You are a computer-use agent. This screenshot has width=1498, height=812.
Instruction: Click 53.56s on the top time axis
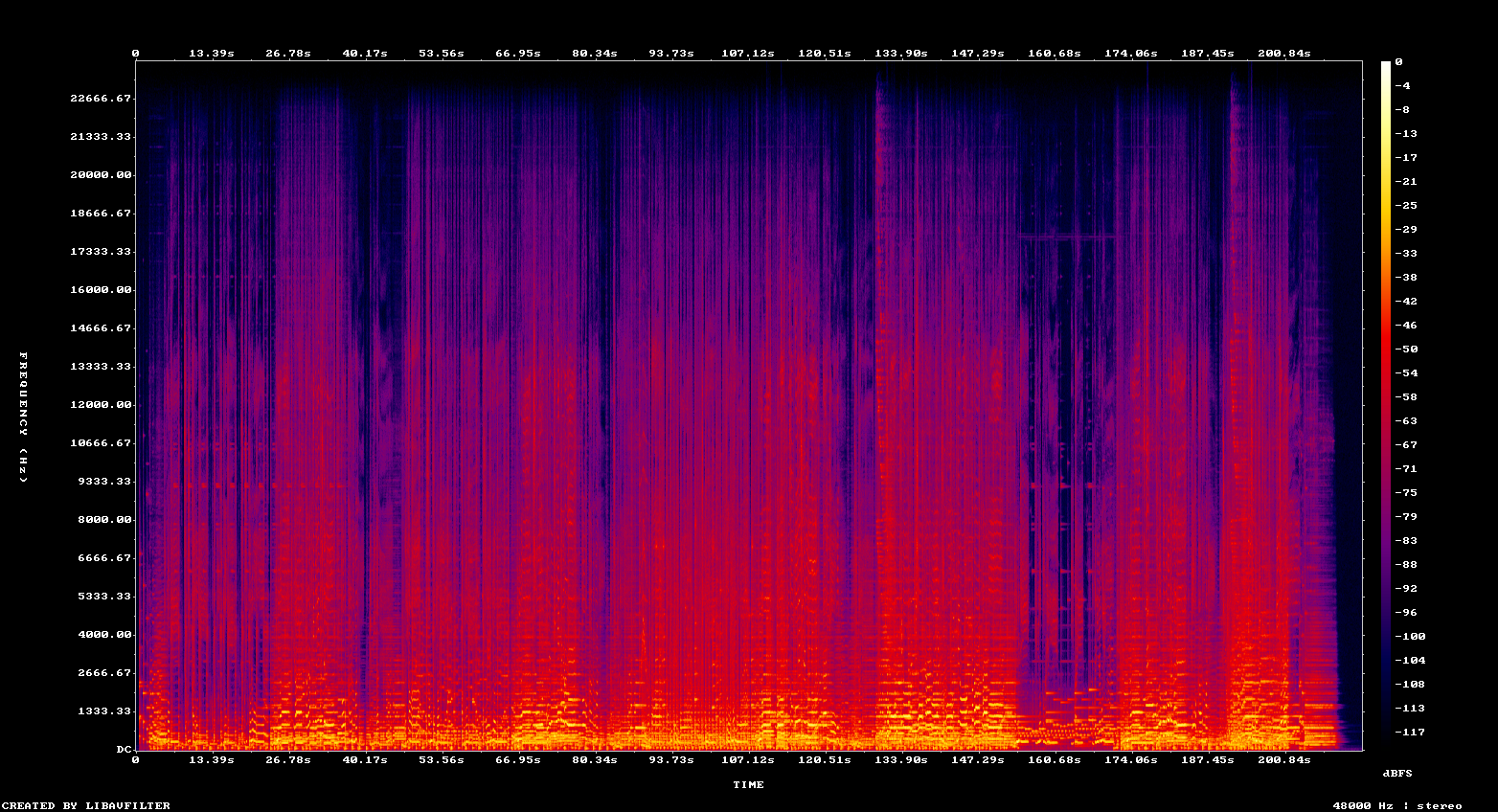click(x=442, y=54)
